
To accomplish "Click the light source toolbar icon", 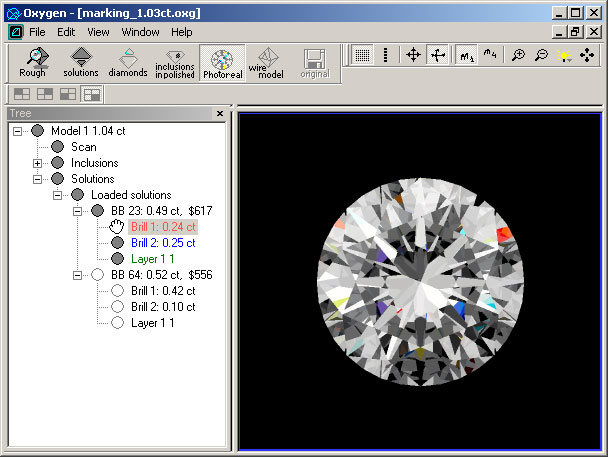I will 565,55.
